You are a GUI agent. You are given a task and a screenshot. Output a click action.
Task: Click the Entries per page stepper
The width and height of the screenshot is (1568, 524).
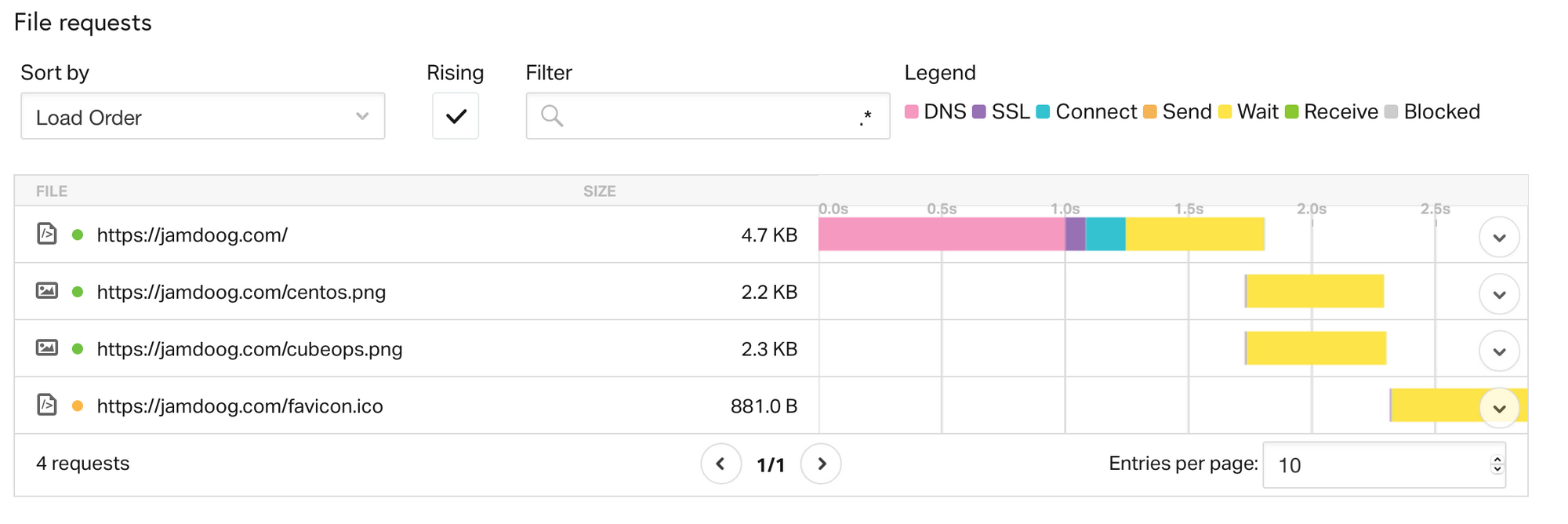[1497, 465]
